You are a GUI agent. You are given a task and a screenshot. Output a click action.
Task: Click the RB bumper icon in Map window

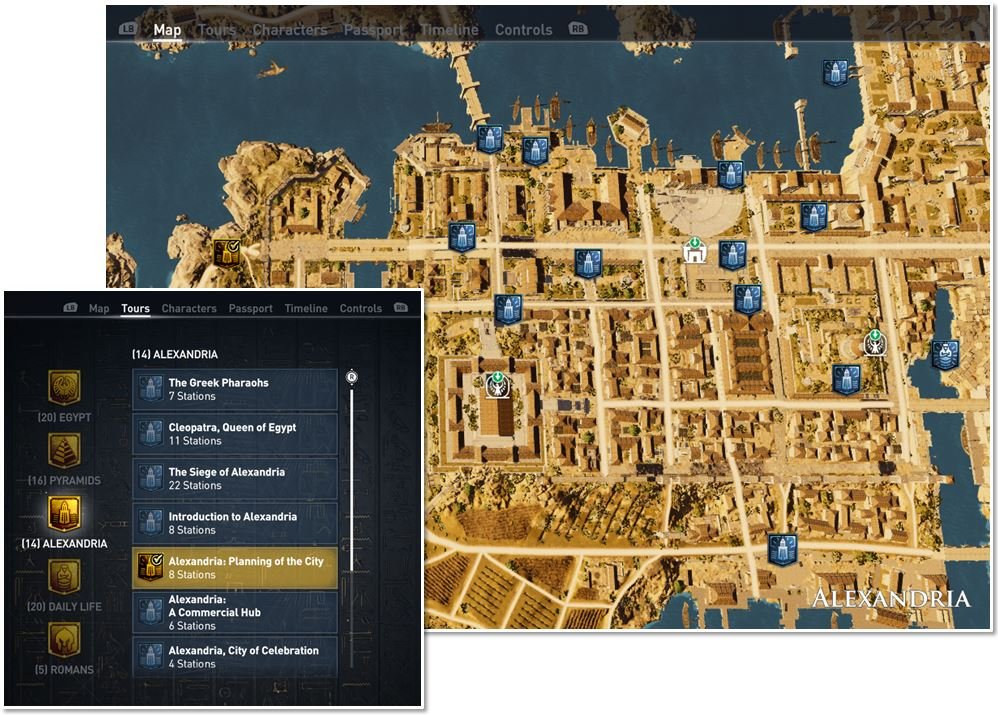click(x=578, y=29)
